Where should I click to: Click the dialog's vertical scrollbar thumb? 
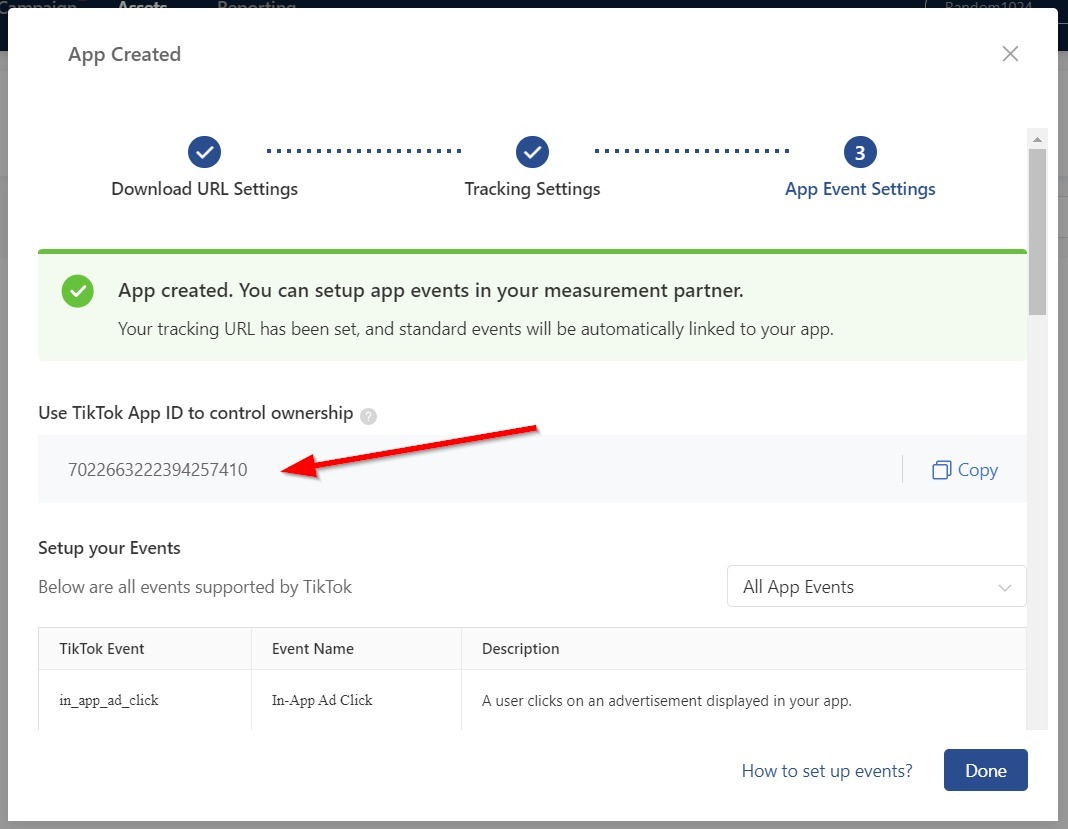pyautogui.click(x=1037, y=232)
